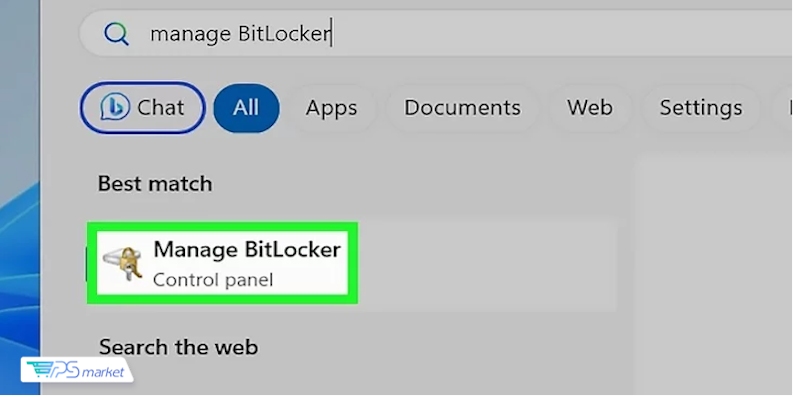Select the All filter tab
This screenshot has width=800, height=400.
246,107
